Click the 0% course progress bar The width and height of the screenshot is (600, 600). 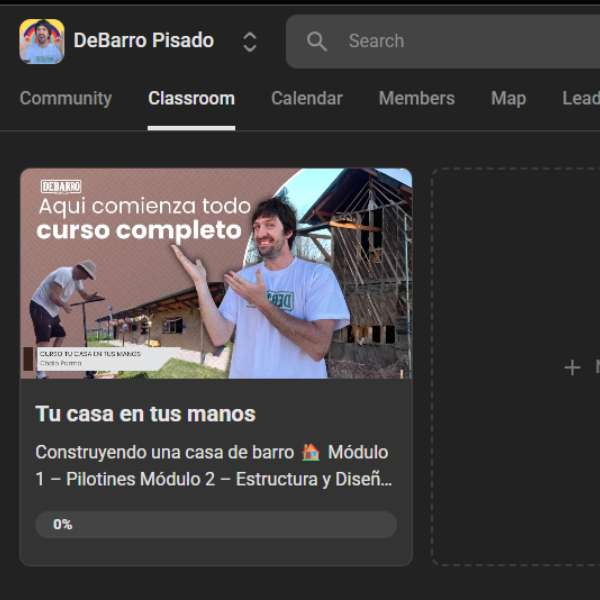pos(216,524)
